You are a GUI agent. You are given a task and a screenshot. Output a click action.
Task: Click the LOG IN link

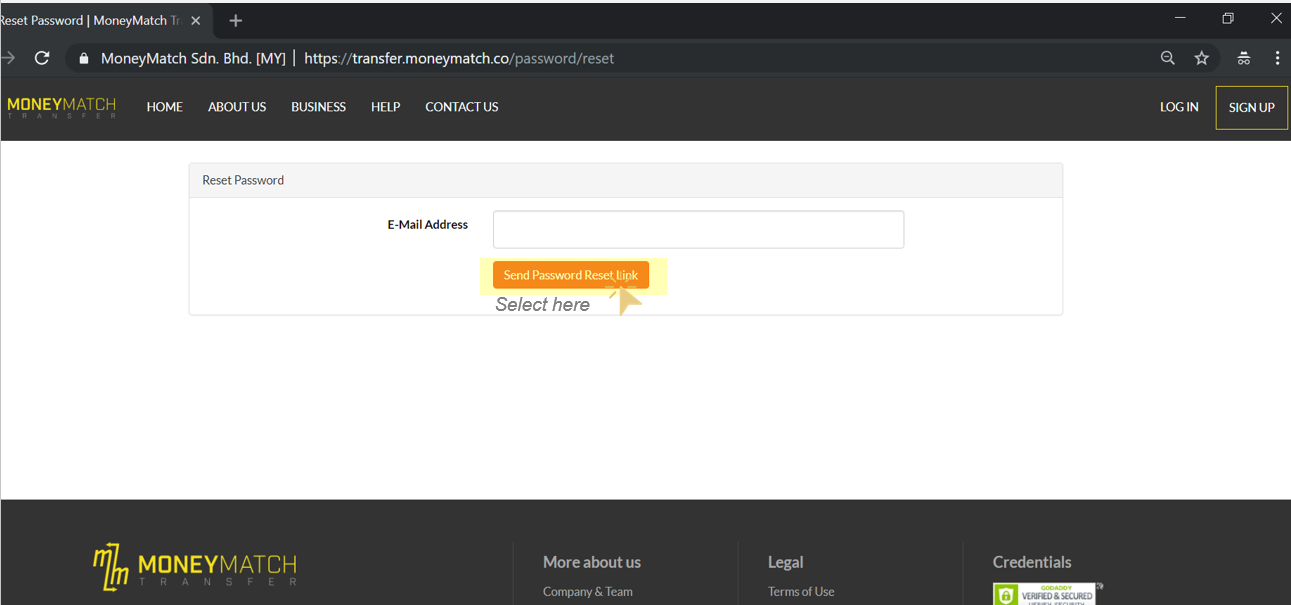[1179, 107]
